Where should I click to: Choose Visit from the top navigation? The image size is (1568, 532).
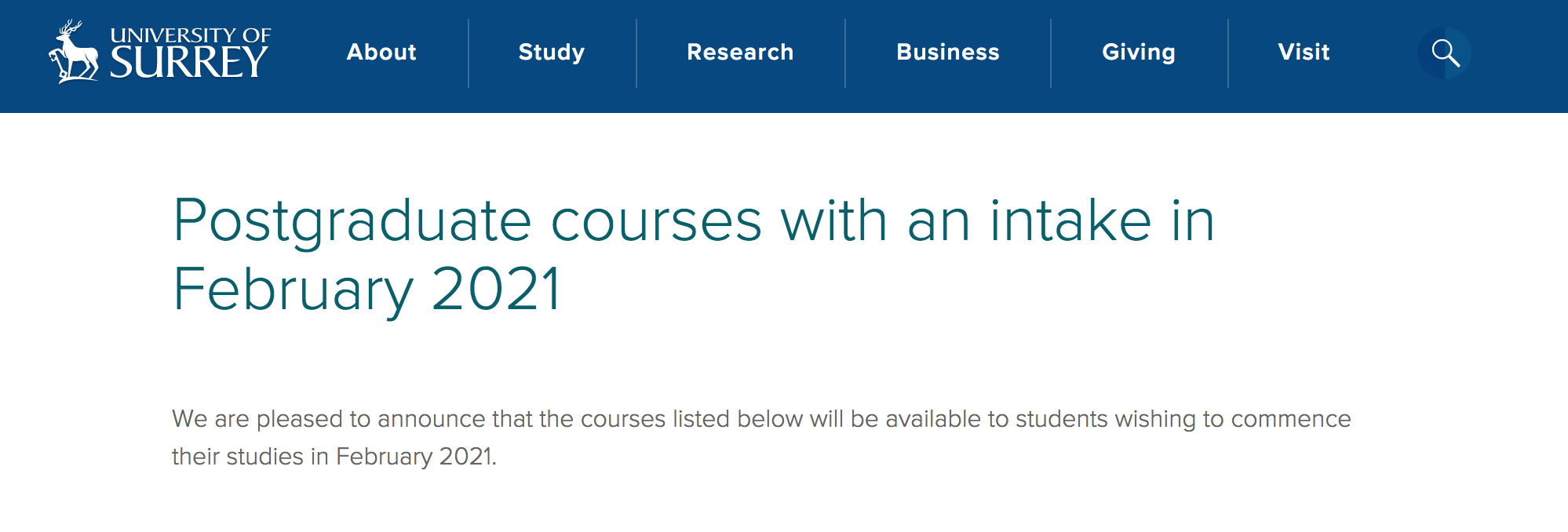(1304, 53)
